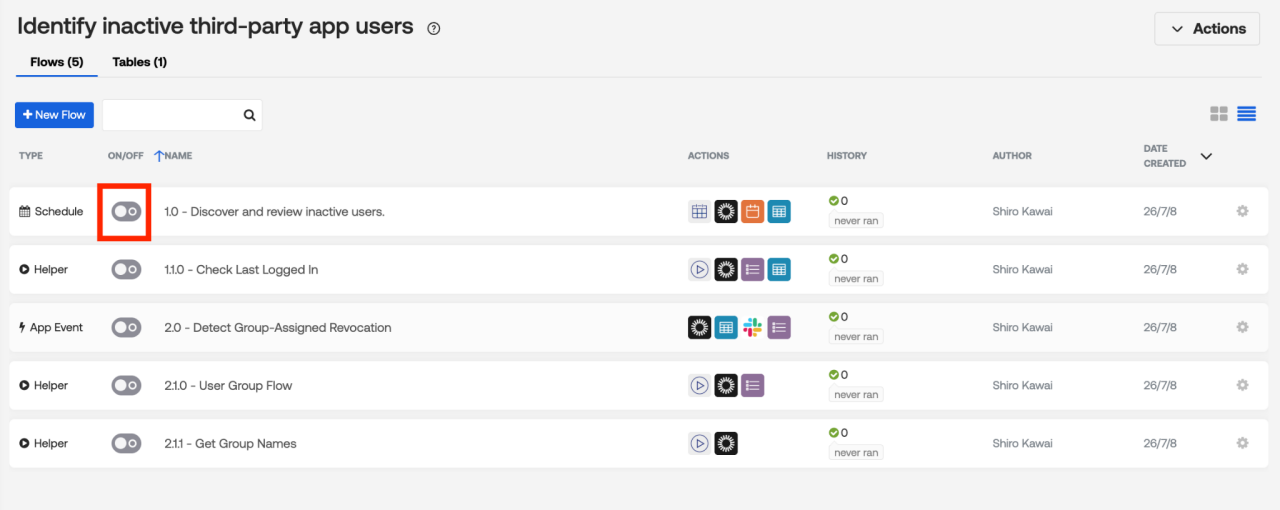Enable the 2.0 Detect Group-Assigned Revocation flow
Image resolution: width=1280 pixels, height=510 pixels.
[126, 327]
